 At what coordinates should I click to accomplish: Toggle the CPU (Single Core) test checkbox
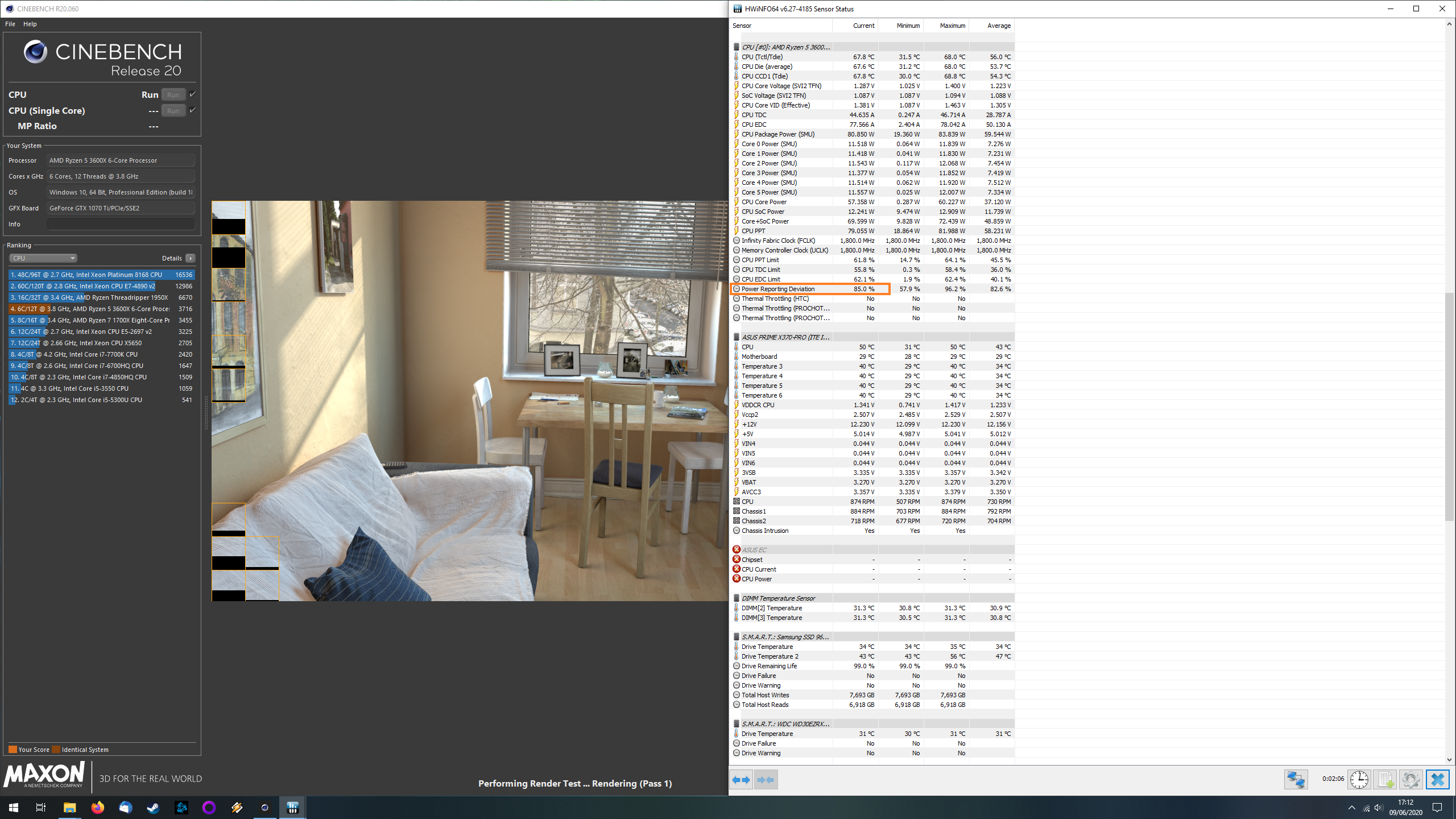[x=193, y=110]
